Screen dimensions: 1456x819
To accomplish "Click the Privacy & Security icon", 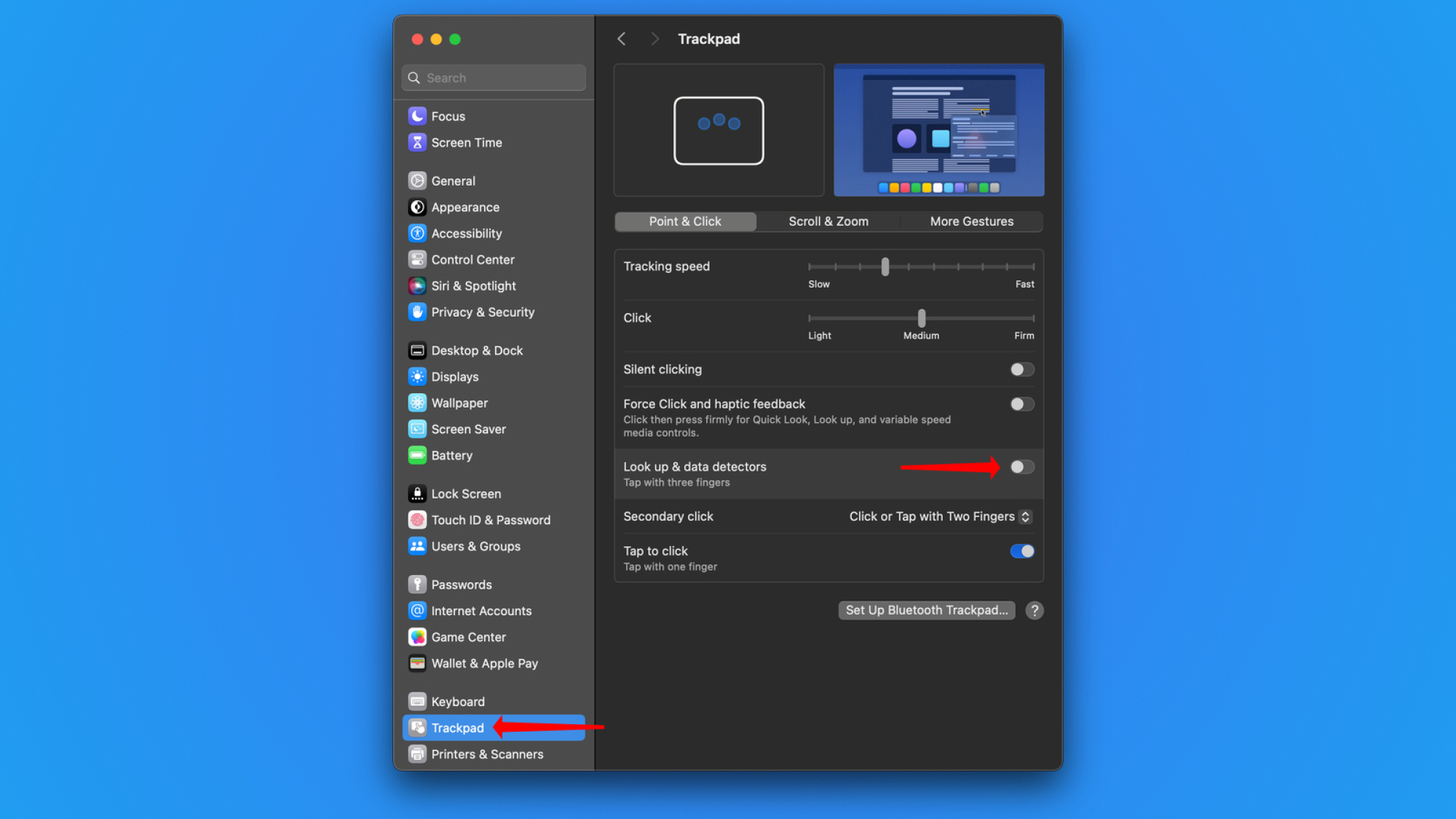I will 417,311.
